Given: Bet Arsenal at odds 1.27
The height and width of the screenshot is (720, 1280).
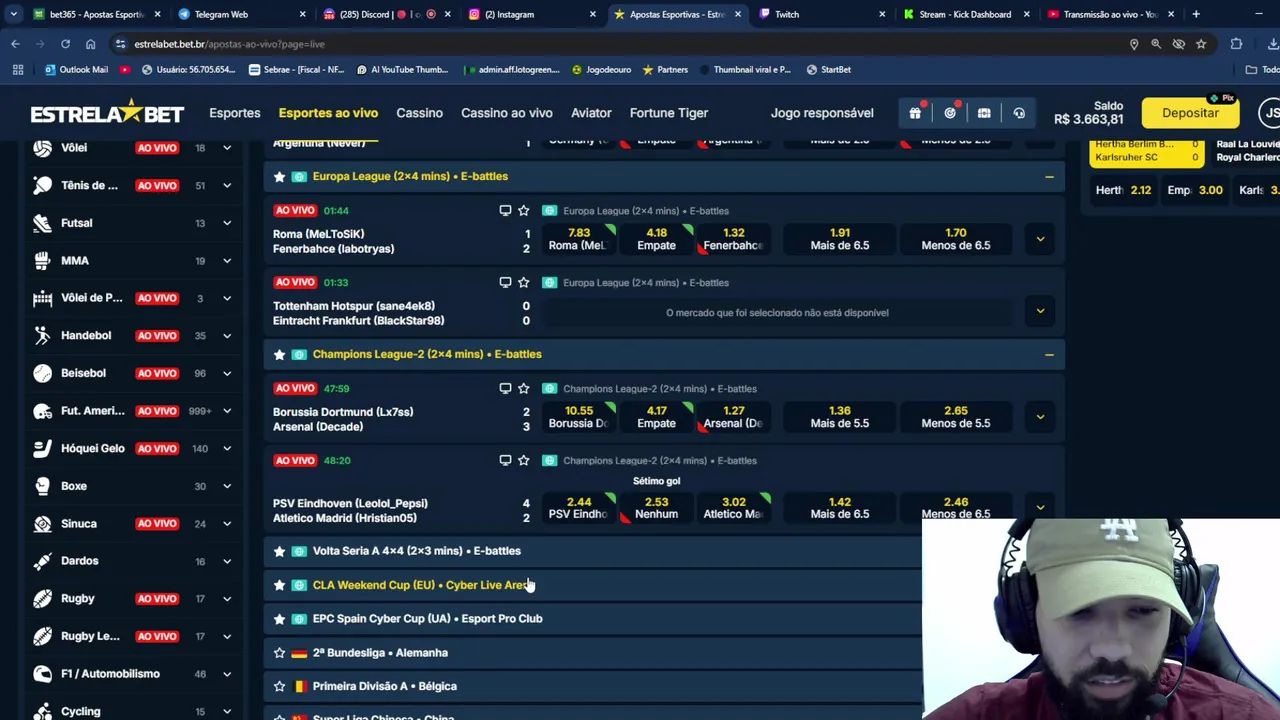Looking at the screenshot, I should pos(734,417).
